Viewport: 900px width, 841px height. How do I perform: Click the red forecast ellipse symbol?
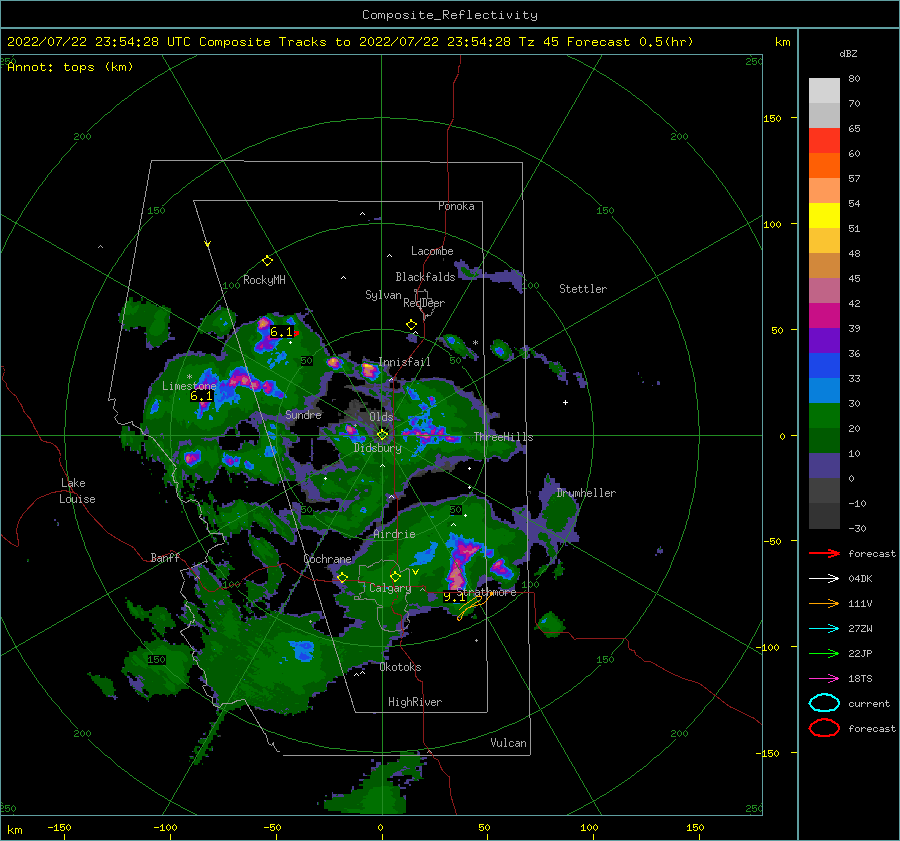(824, 728)
